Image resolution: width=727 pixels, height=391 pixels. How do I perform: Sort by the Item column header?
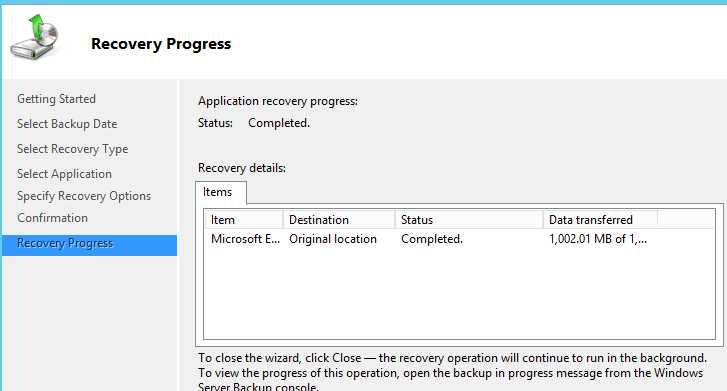(x=244, y=220)
